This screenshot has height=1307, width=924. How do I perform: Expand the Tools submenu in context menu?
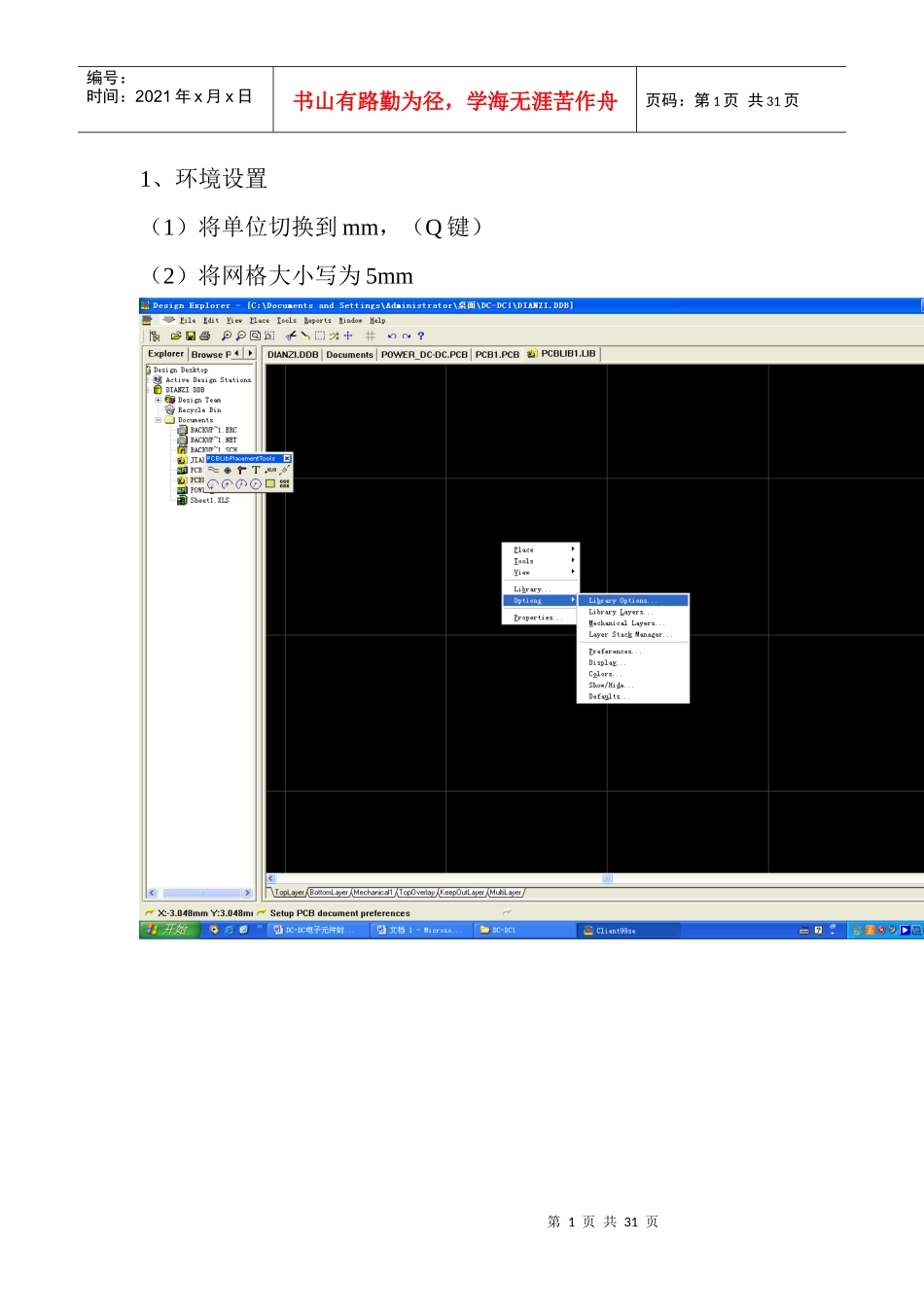[x=541, y=561]
